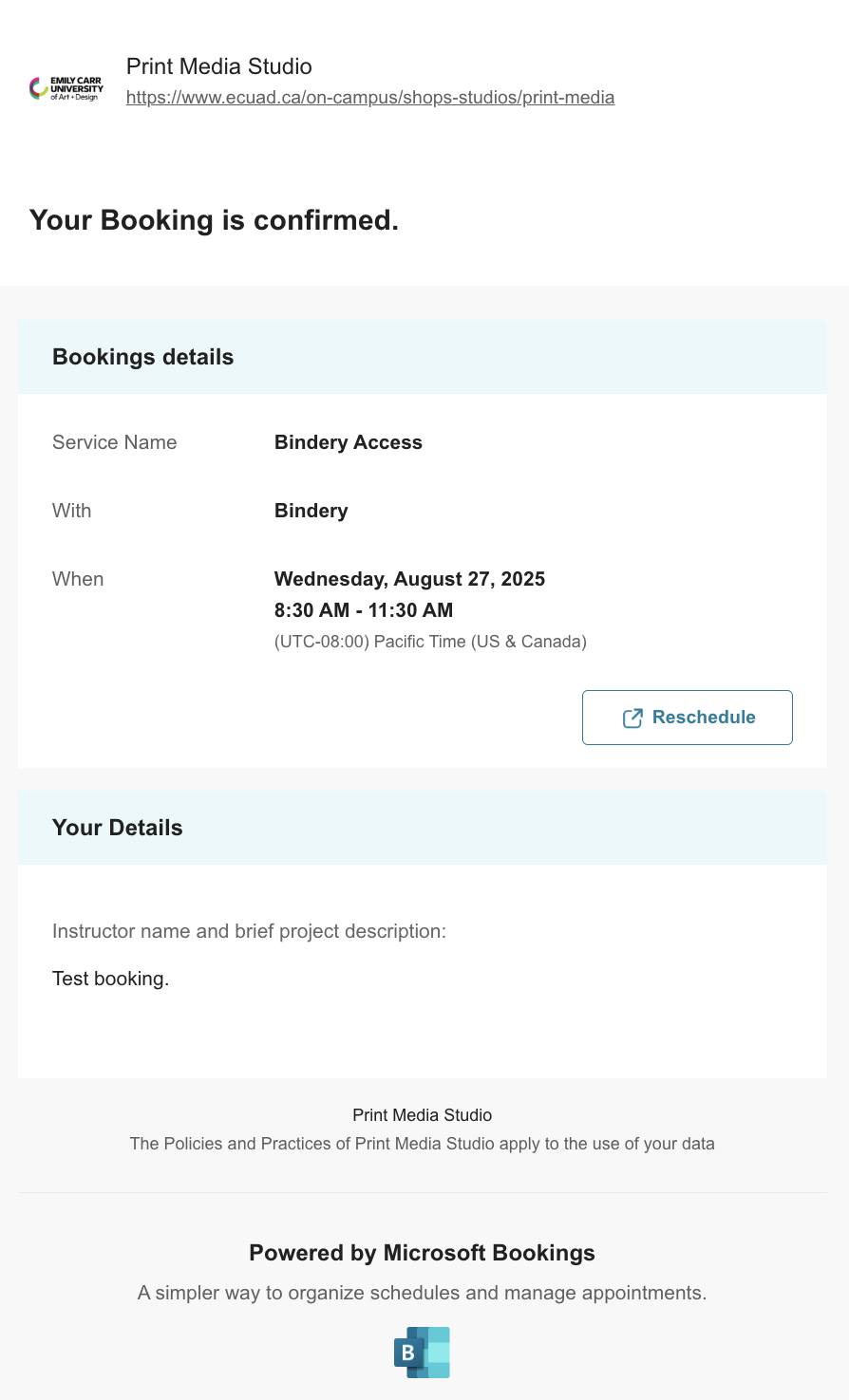The width and height of the screenshot is (849, 1400).
Task: Click the Print Media Studio header title
Action: point(218,66)
